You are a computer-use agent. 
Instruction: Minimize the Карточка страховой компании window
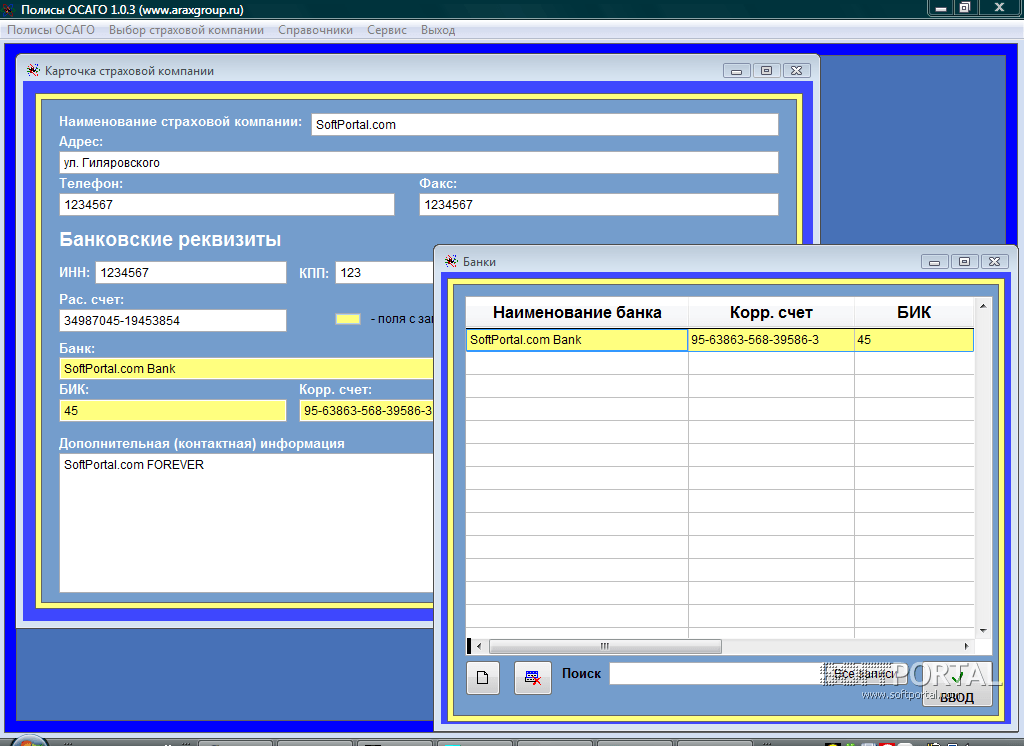pos(737,71)
